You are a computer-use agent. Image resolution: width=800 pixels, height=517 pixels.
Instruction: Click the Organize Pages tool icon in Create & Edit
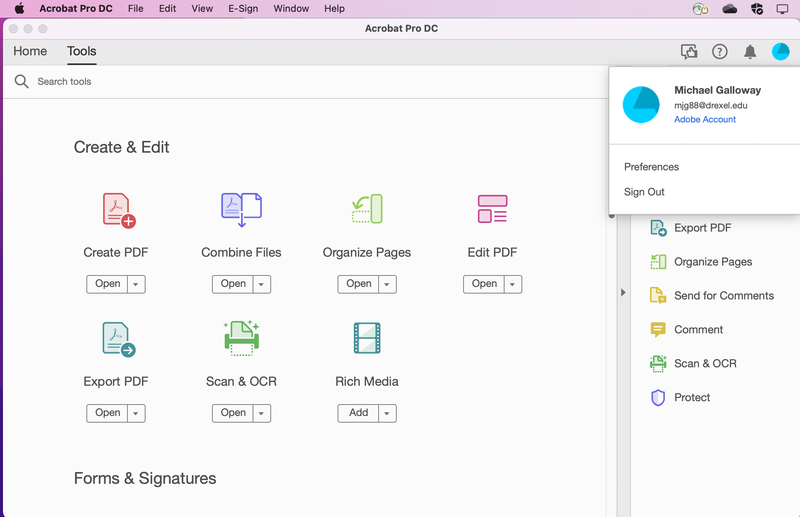(367, 209)
